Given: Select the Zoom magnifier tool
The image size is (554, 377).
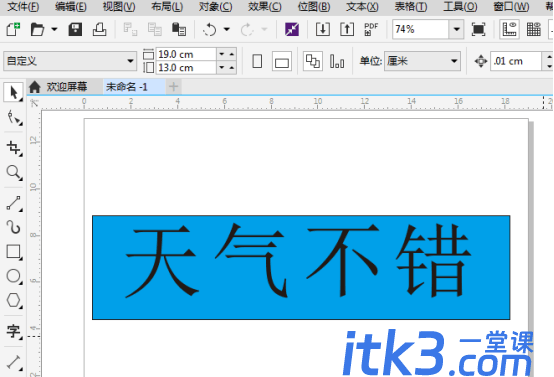Looking at the screenshot, I should (x=14, y=172).
